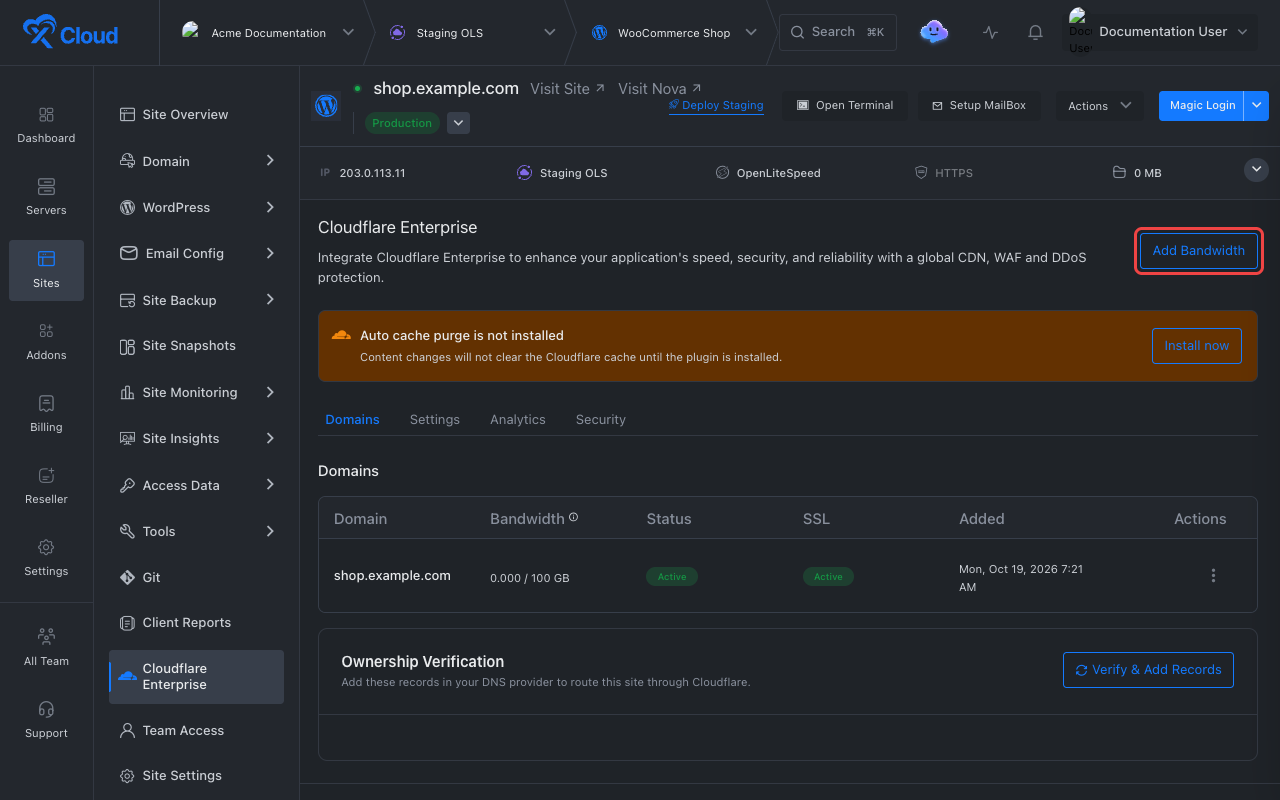1280x800 pixels.
Task: Open the Magic Login dropdown arrow
Action: (1257, 105)
